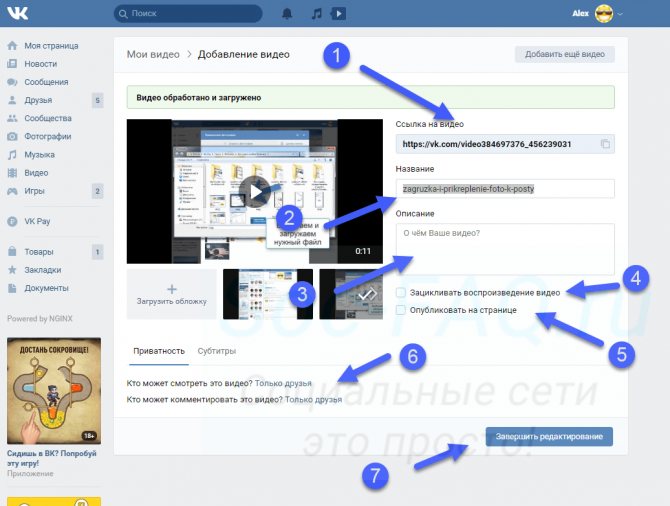
Task: Click the Alex profile avatar
Action: 604,14
